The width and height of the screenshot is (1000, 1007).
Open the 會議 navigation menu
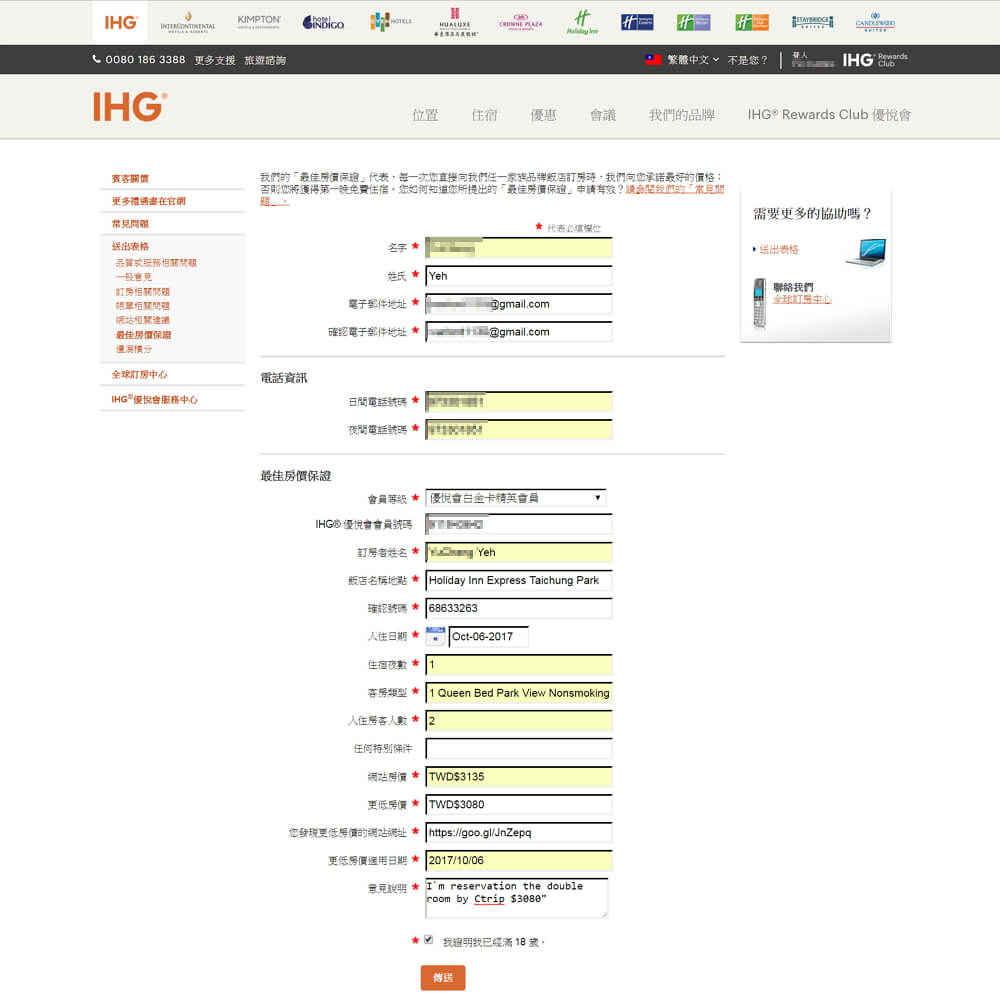[x=602, y=115]
